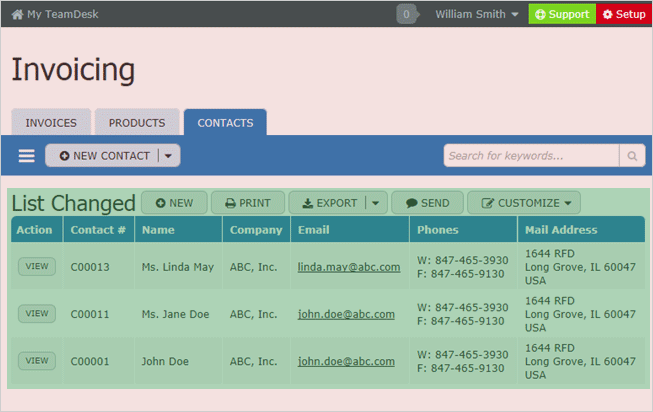Click the Send button
The image size is (653, 412).
pos(427,203)
